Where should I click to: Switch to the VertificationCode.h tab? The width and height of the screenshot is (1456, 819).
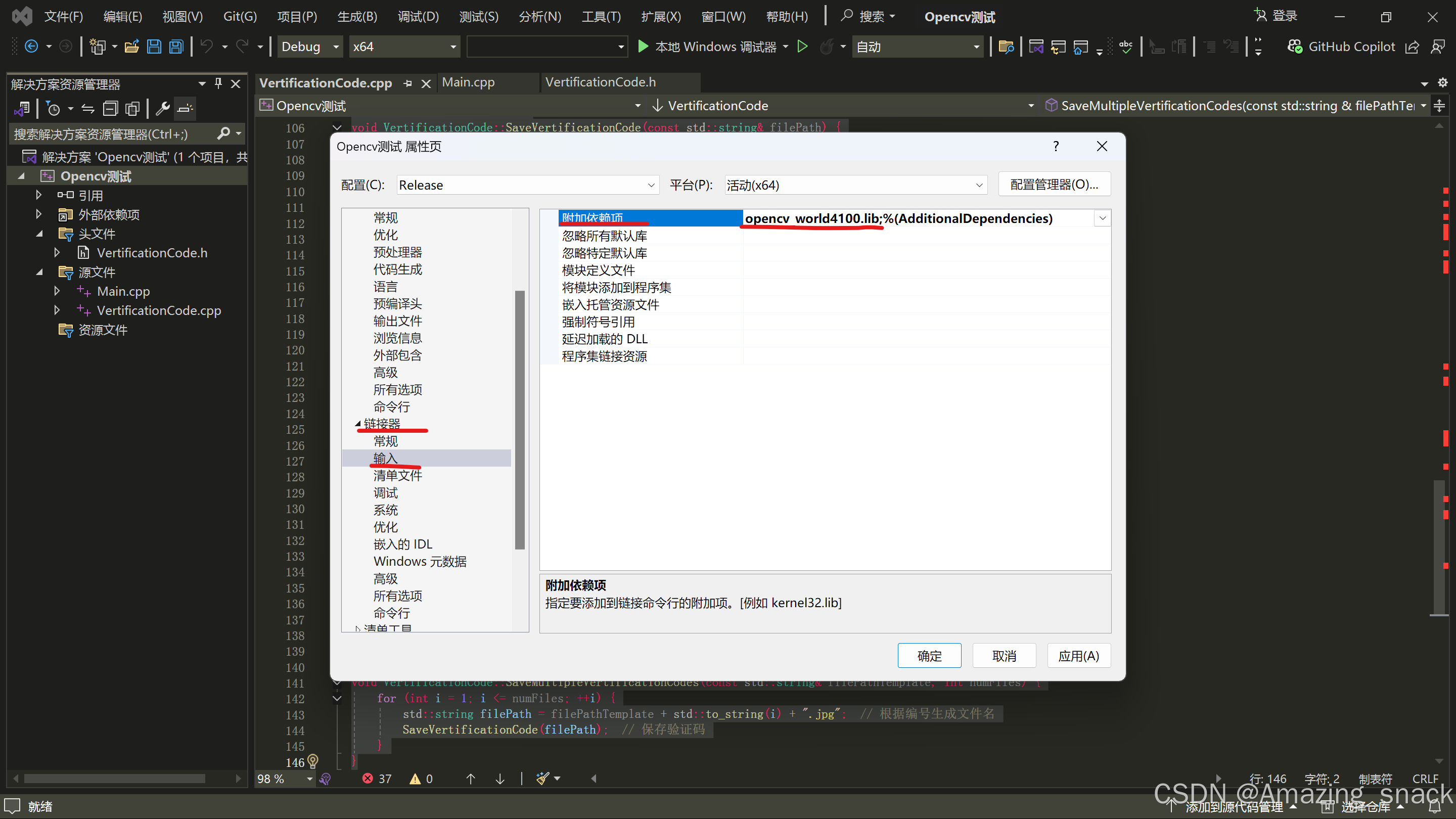600,82
